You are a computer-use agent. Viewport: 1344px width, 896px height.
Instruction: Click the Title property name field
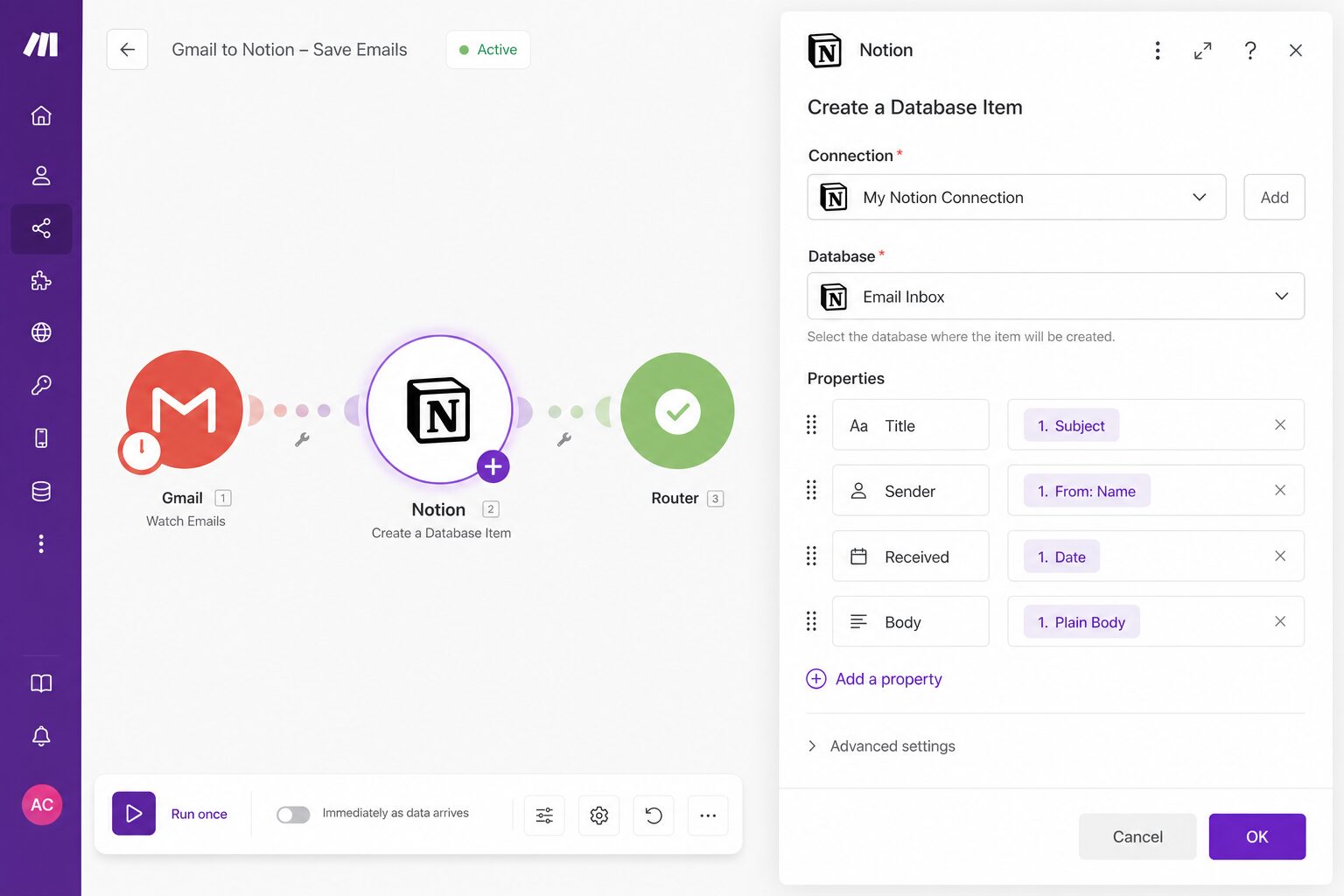coord(910,425)
